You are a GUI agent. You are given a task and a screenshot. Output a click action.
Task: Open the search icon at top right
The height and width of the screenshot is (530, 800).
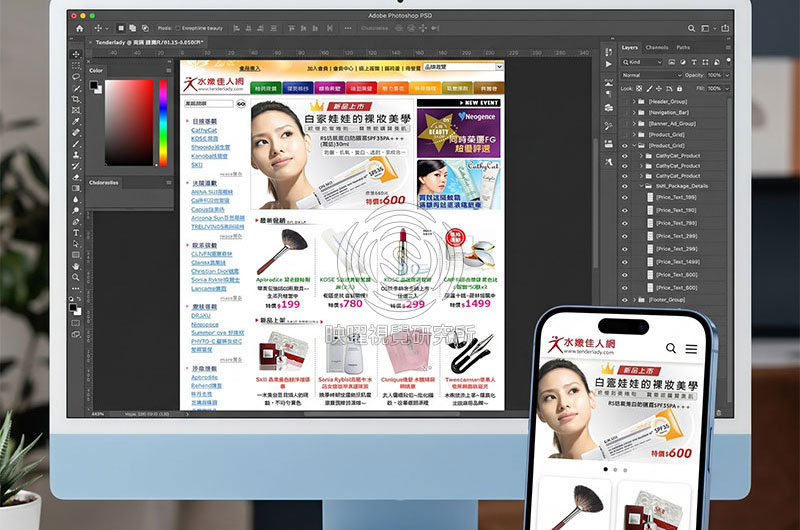click(x=691, y=29)
